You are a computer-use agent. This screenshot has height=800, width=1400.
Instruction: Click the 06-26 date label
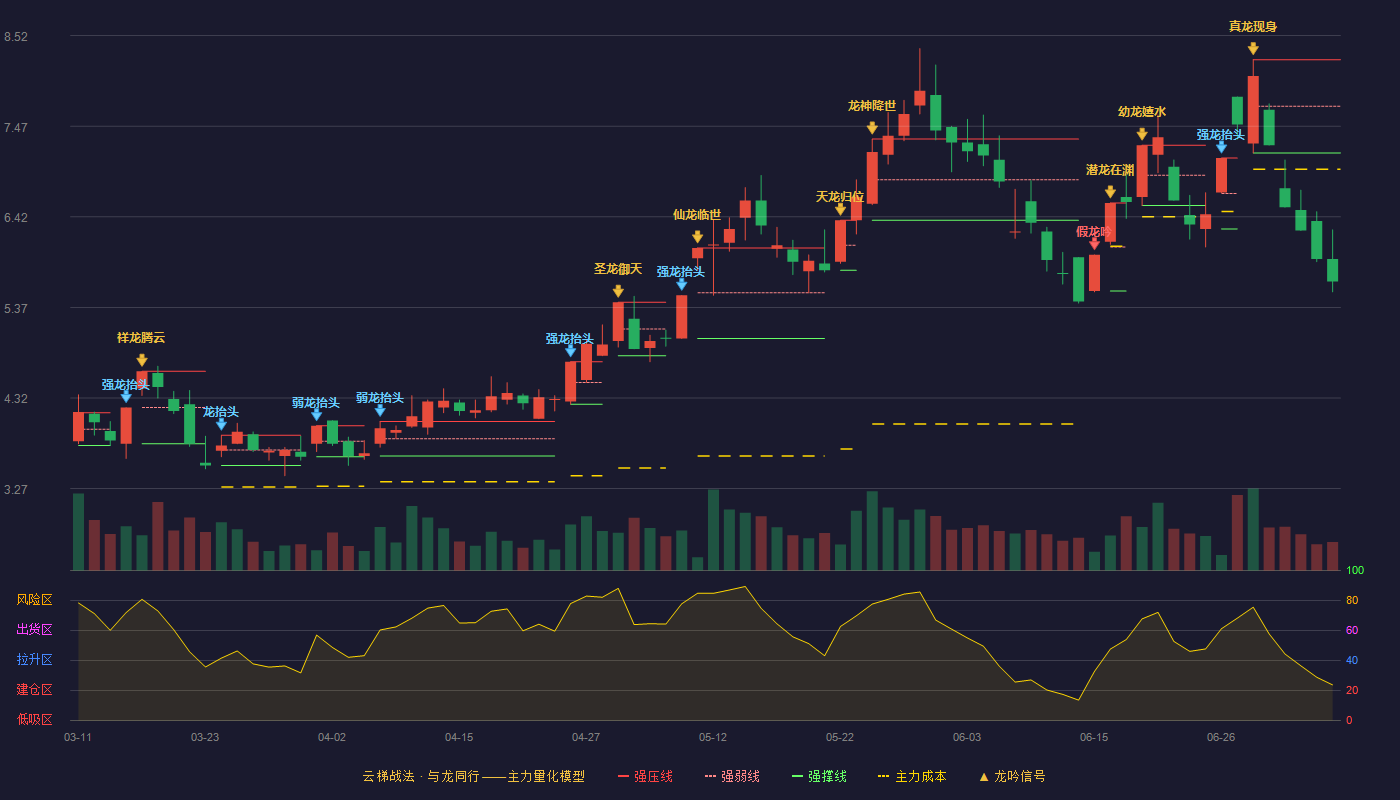1221,737
